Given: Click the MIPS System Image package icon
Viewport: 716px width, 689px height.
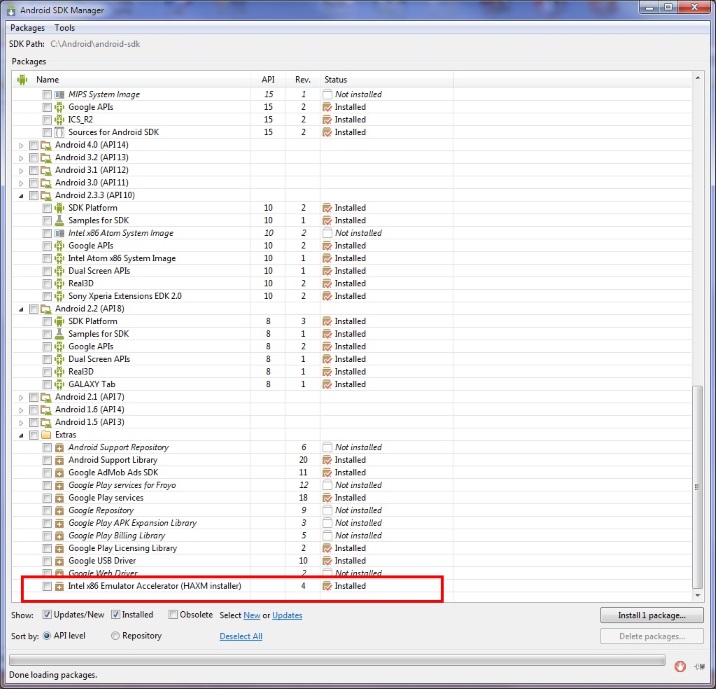Looking at the screenshot, I should (59, 95).
